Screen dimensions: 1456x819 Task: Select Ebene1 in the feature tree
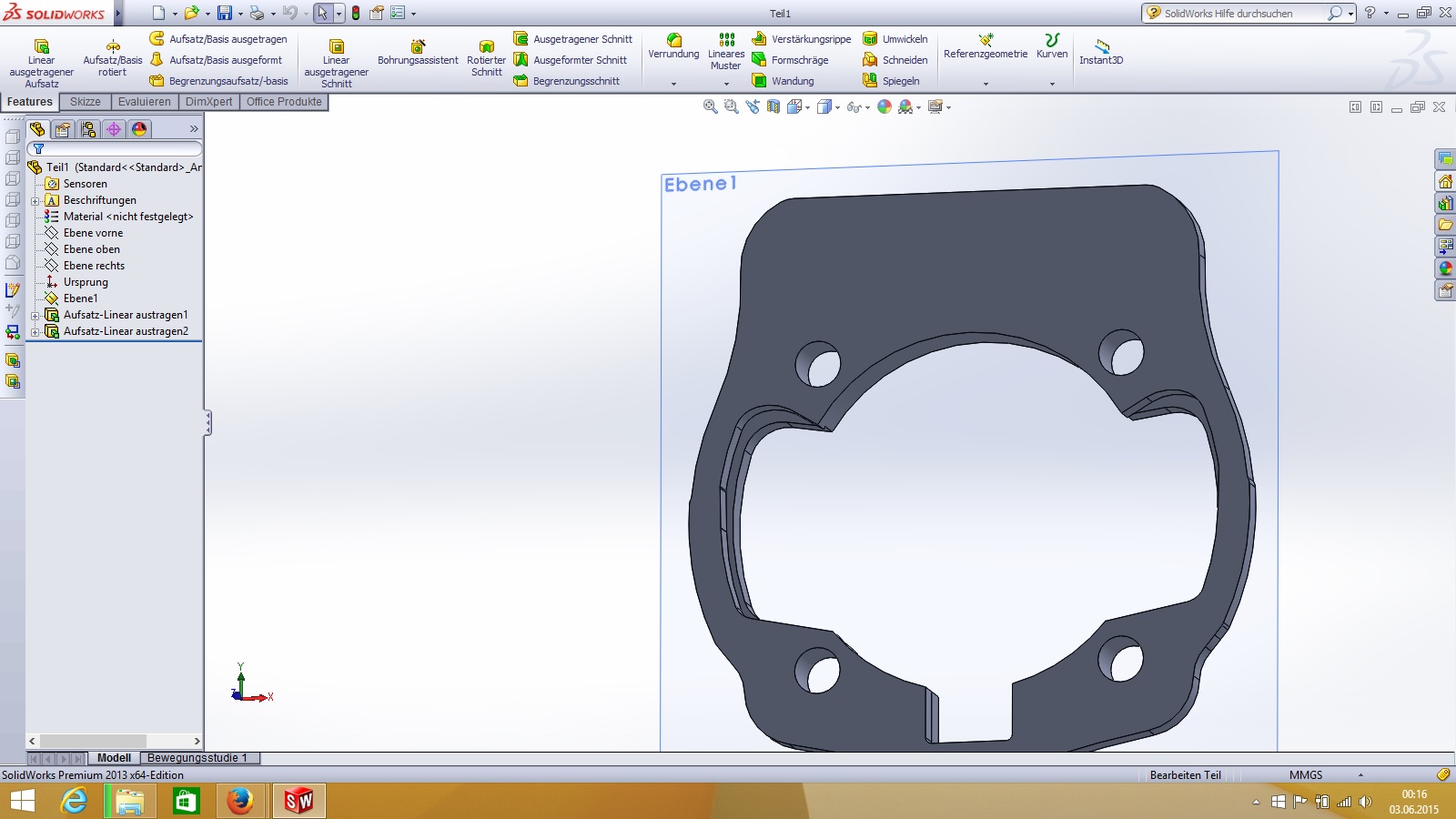click(80, 298)
